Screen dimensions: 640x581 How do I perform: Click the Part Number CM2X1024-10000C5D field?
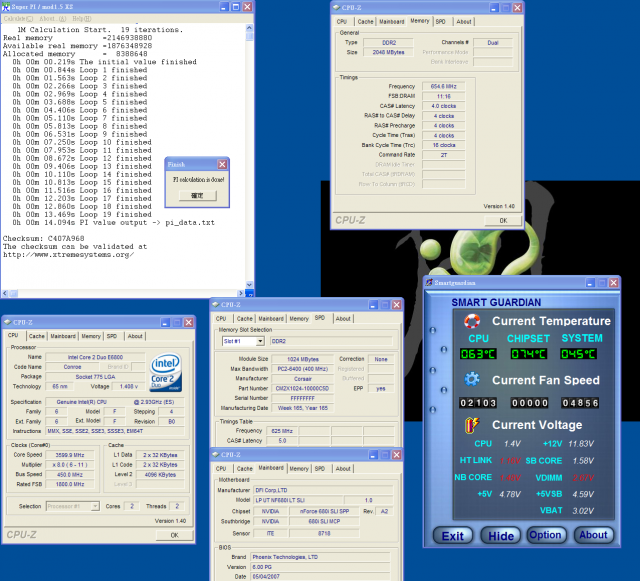pos(302,389)
